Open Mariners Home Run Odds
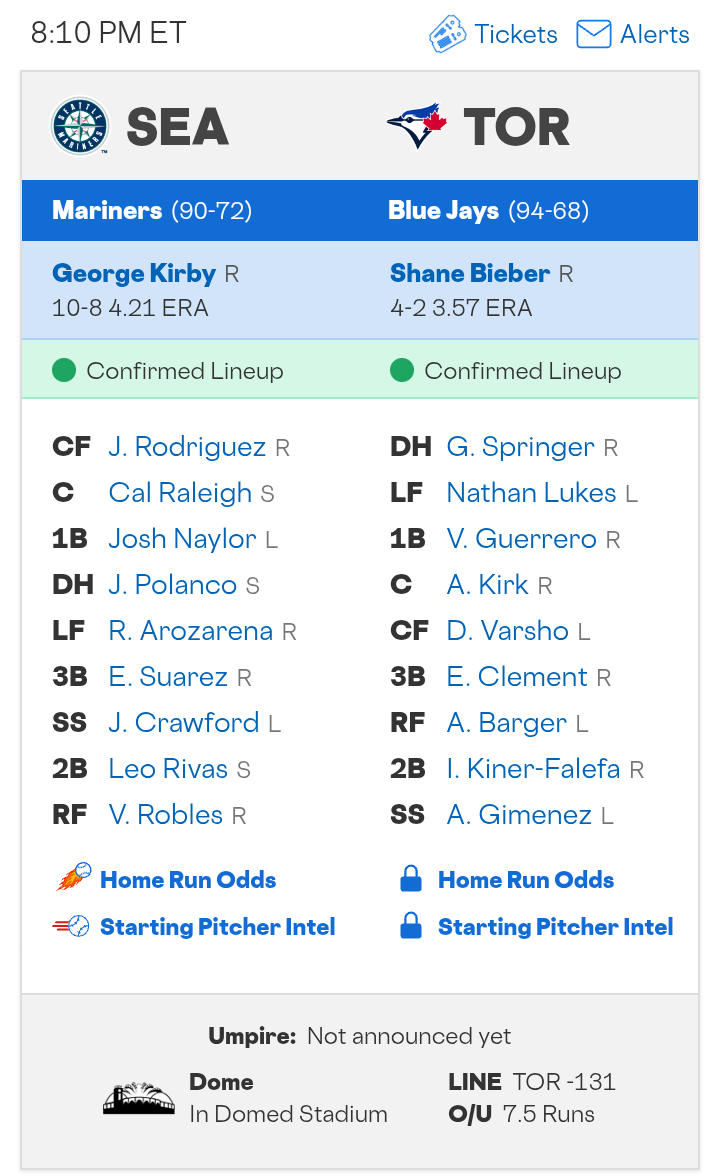The width and height of the screenshot is (720, 1176). [188, 880]
